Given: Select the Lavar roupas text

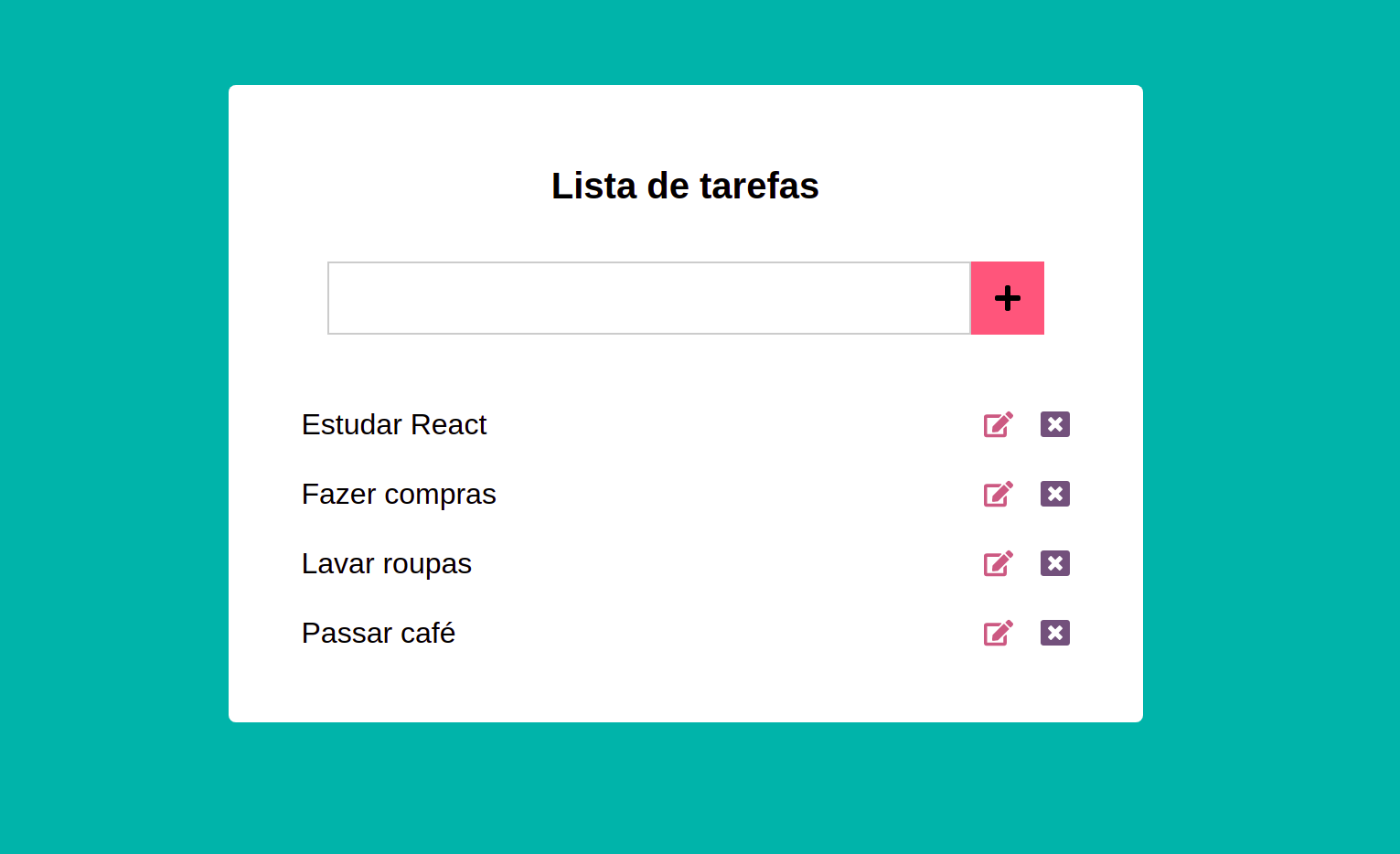Looking at the screenshot, I should coord(386,563).
